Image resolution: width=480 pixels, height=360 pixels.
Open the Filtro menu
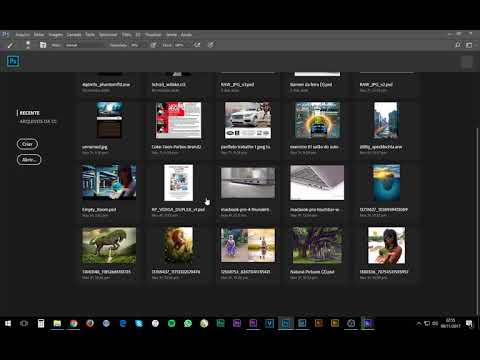(x=126, y=35)
